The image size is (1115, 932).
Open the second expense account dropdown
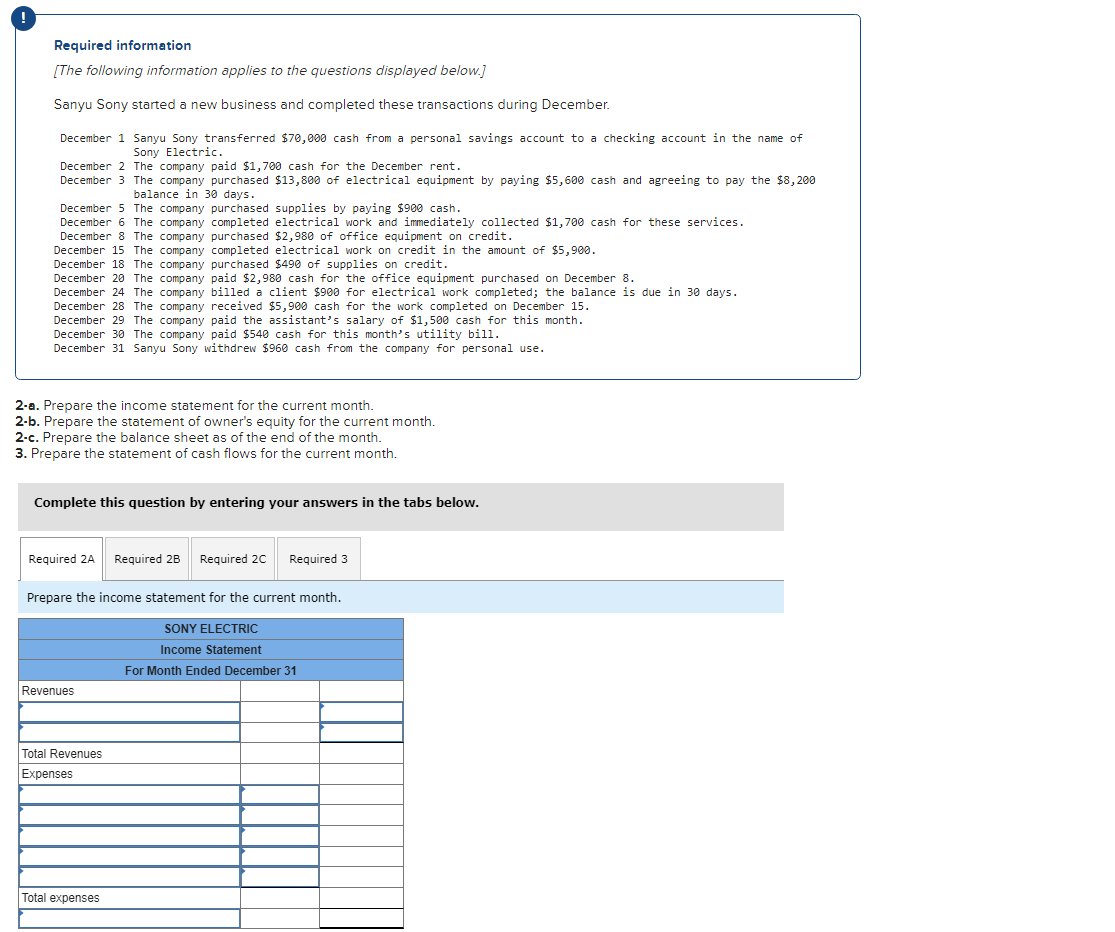130,814
